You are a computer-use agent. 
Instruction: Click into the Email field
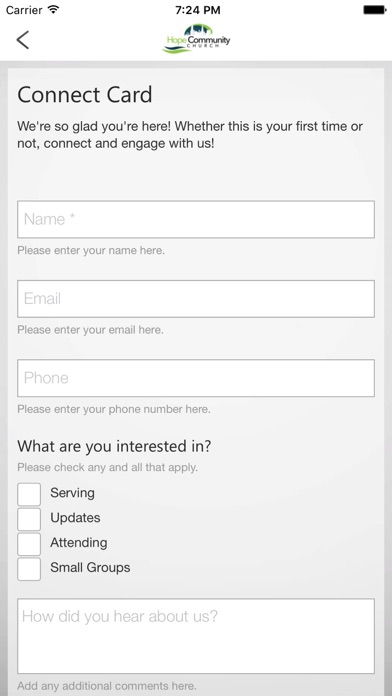pyautogui.click(x=196, y=299)
